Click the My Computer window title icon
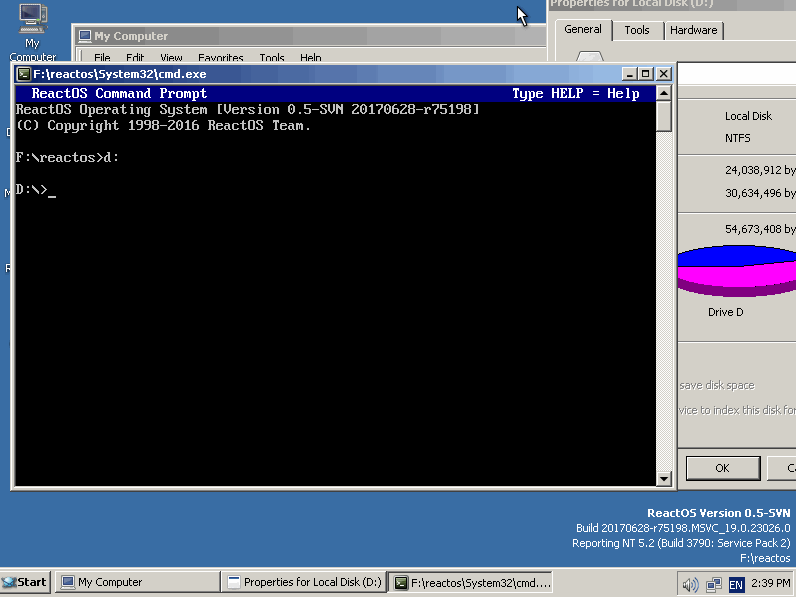This screenshot has width=796, height=597. click(85, 36)
